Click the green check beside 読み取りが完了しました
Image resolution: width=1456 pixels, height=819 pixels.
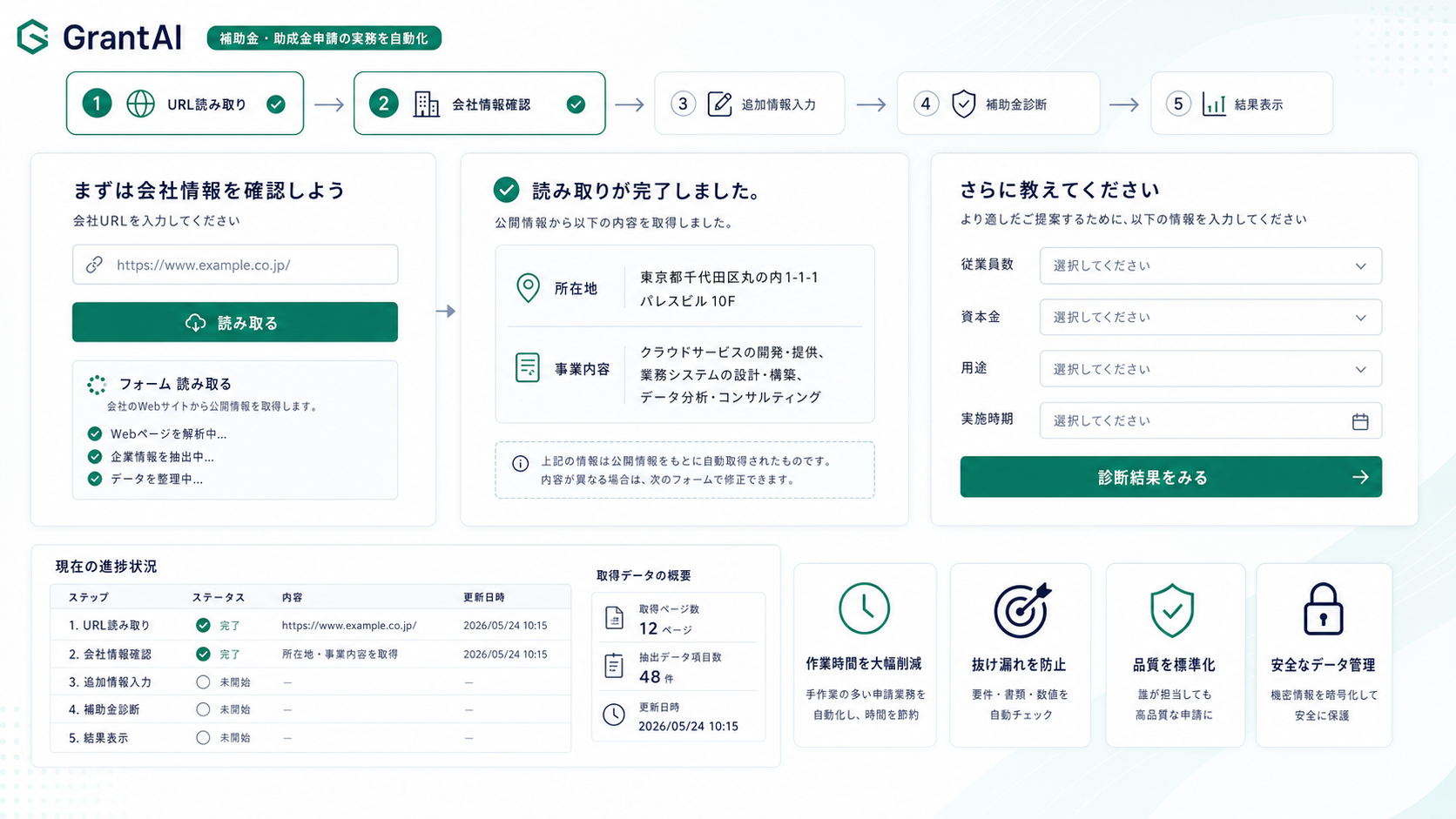pyautogui.click(x=506, y=190)
